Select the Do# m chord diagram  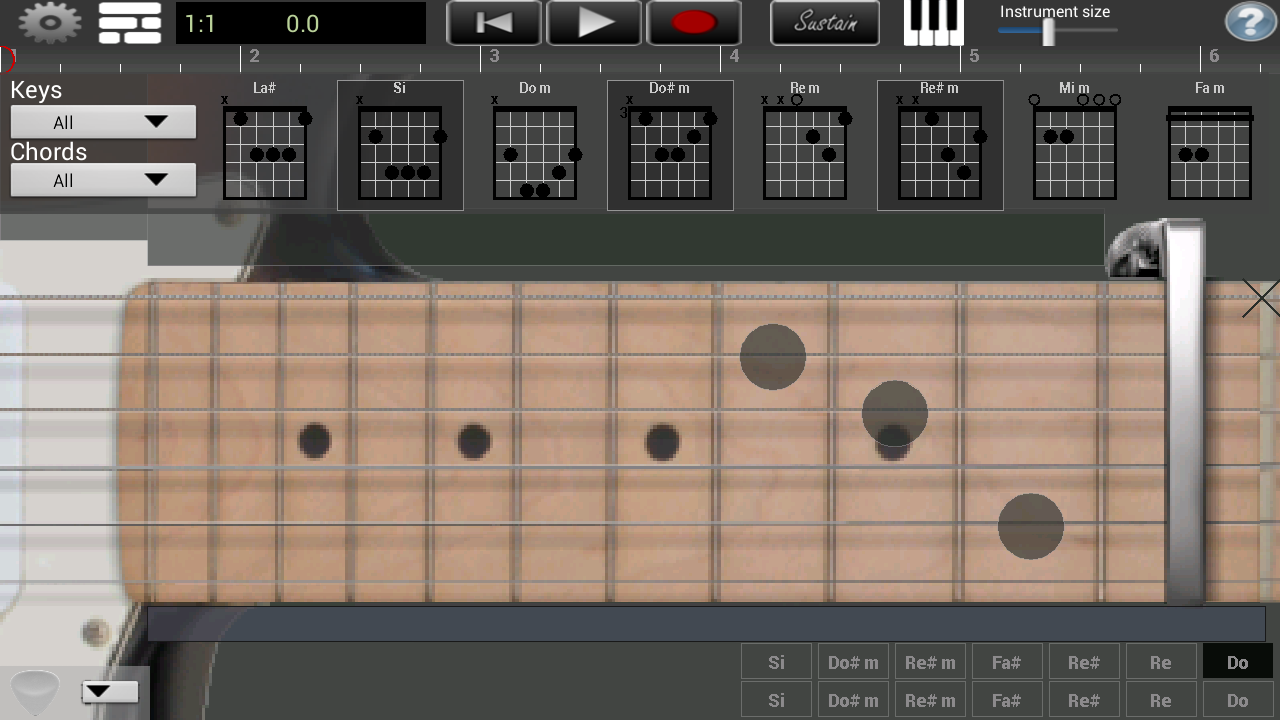tap(670, 145)
